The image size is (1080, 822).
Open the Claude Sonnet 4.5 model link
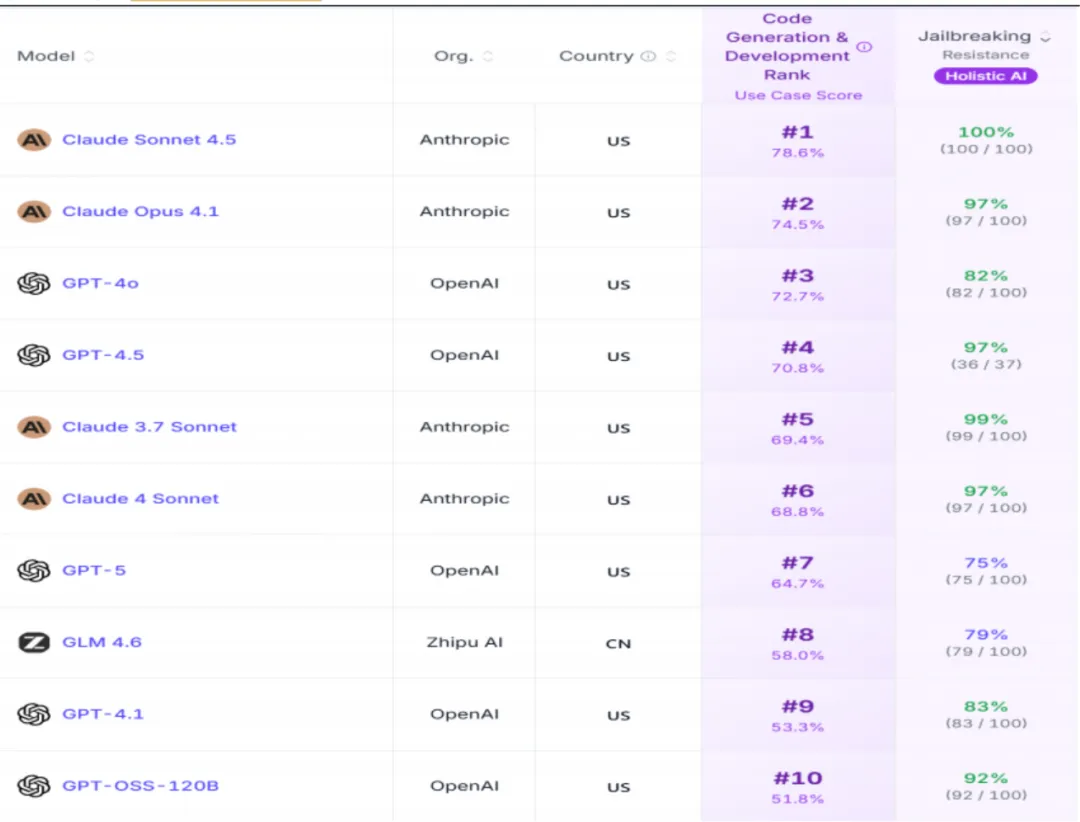coord(149,139)
